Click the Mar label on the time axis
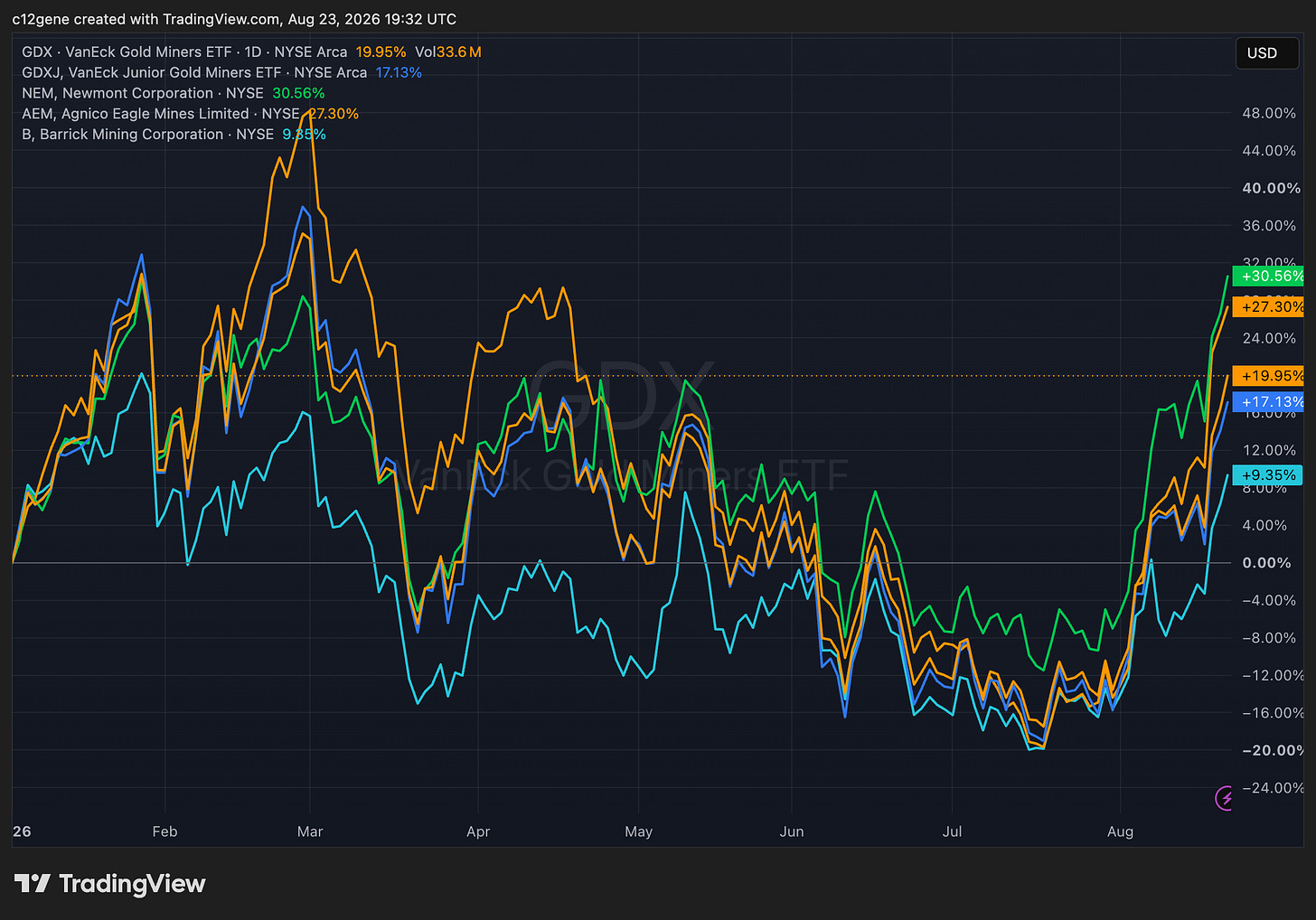This screenshot has width=1316, height=920. click(310, 831)
